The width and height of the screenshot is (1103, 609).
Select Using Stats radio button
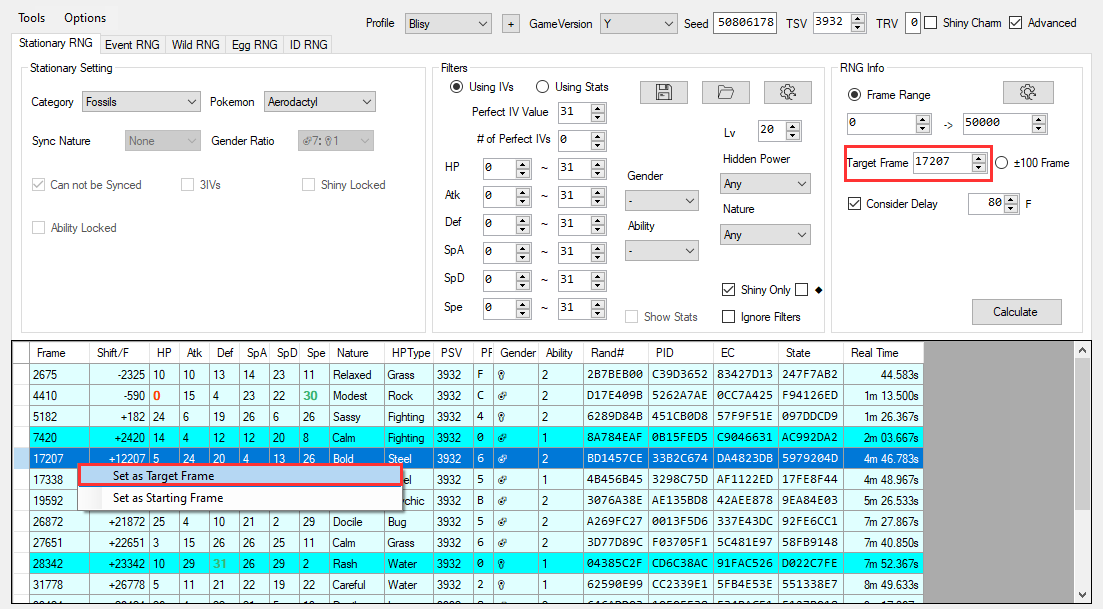click(x=542, y=86)
